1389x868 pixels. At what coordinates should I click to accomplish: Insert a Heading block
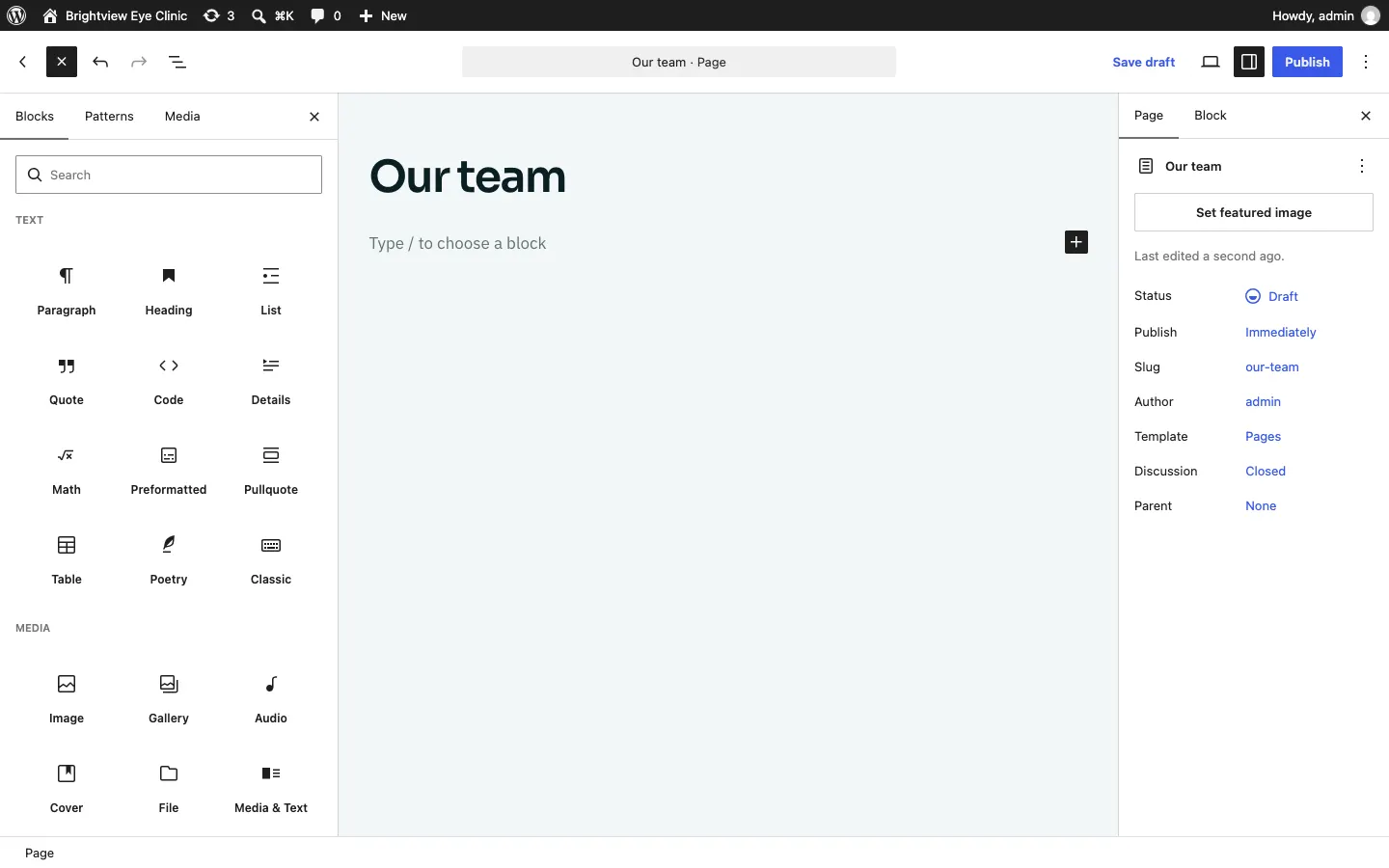[x=169, y=292]
